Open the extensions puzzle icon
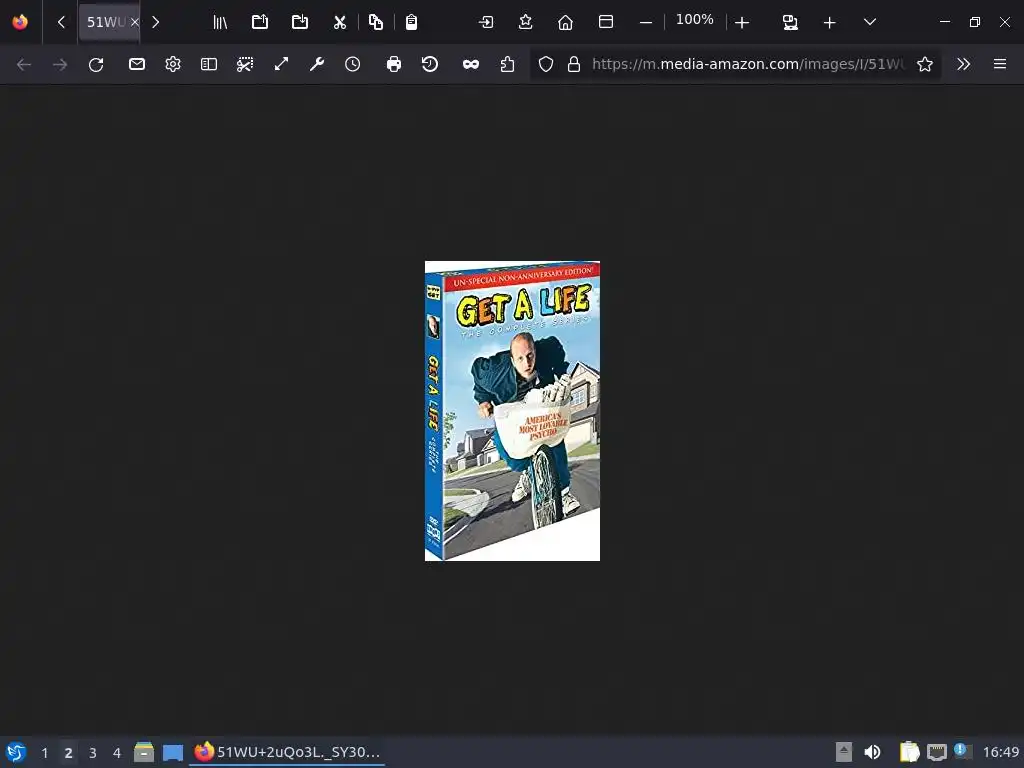 click(507, 64)
